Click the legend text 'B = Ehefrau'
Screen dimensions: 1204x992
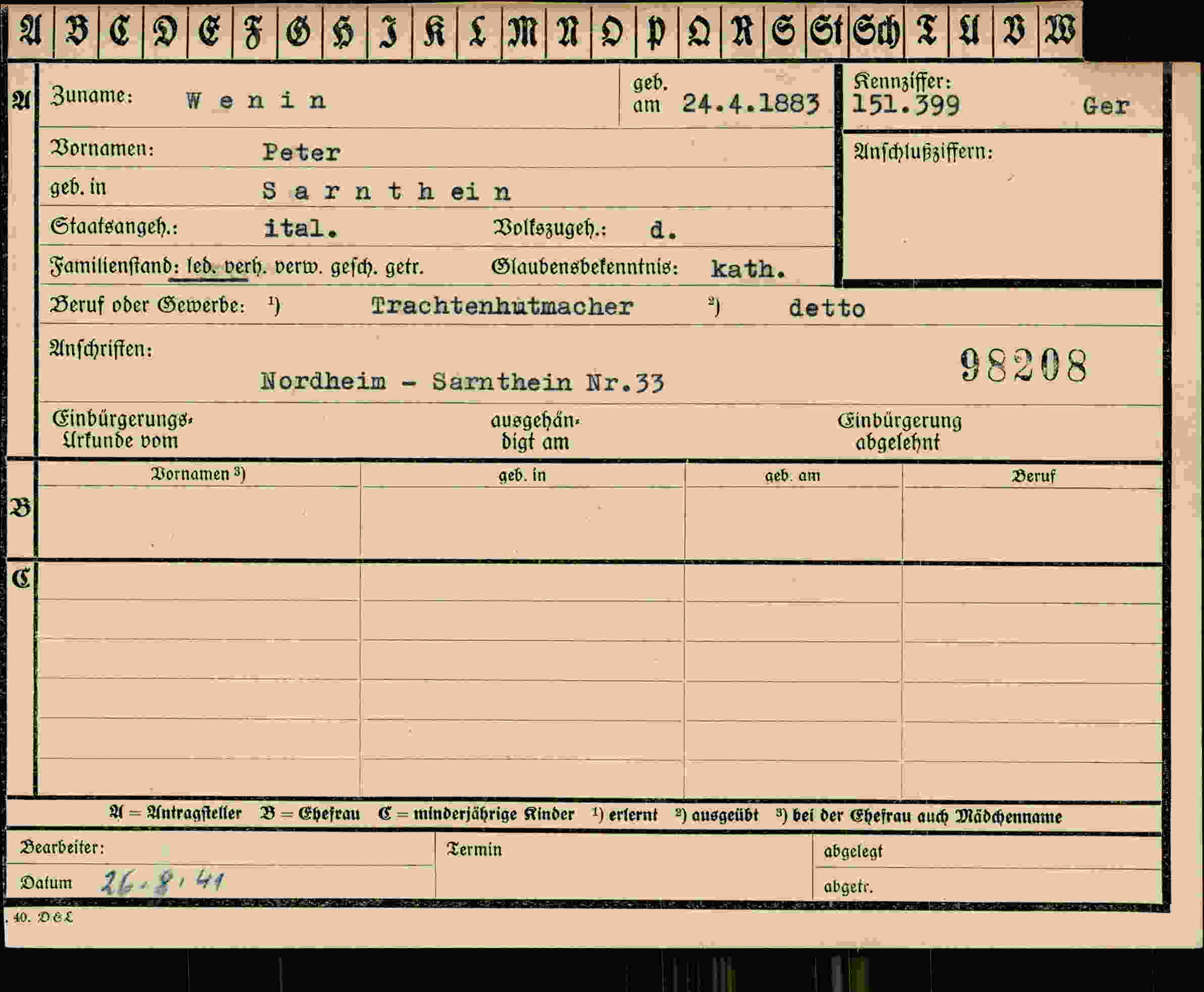pos(310,814)
